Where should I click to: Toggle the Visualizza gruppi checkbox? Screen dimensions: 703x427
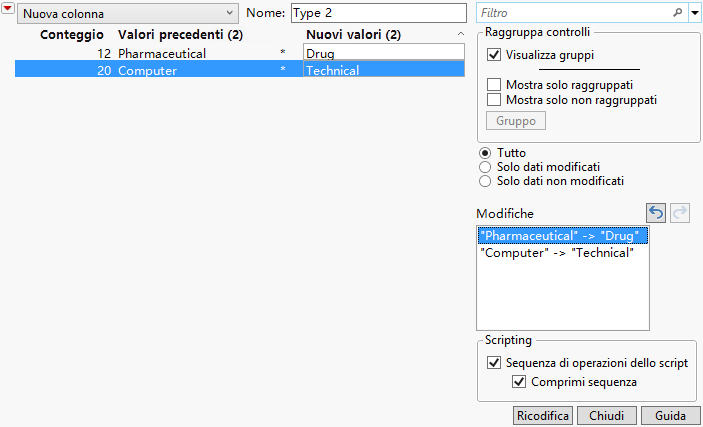point(494,55)
